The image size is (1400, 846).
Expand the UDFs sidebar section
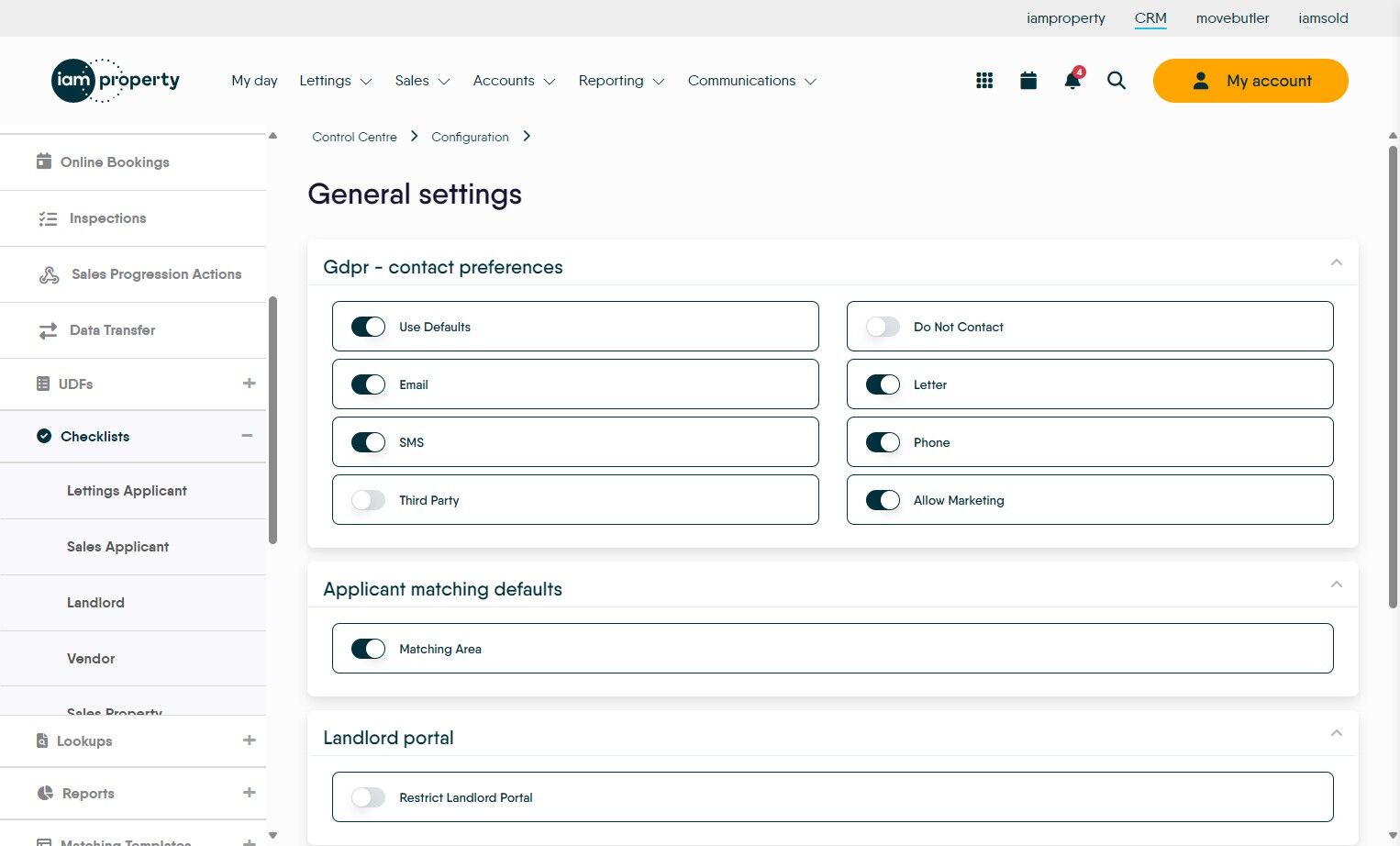249,384
